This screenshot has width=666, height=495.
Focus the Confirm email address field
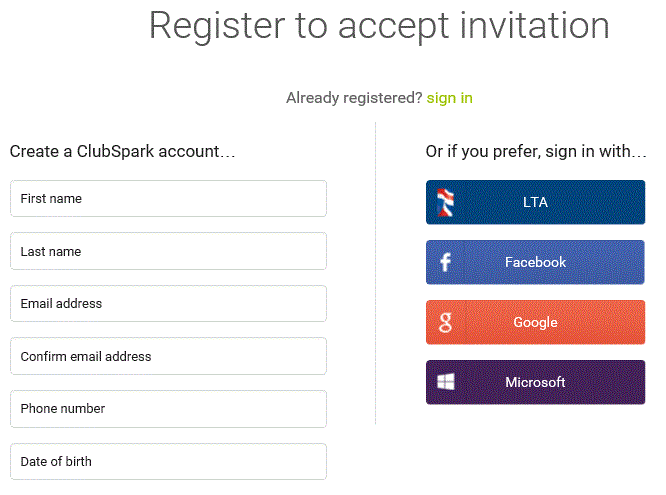coord(168,356)
